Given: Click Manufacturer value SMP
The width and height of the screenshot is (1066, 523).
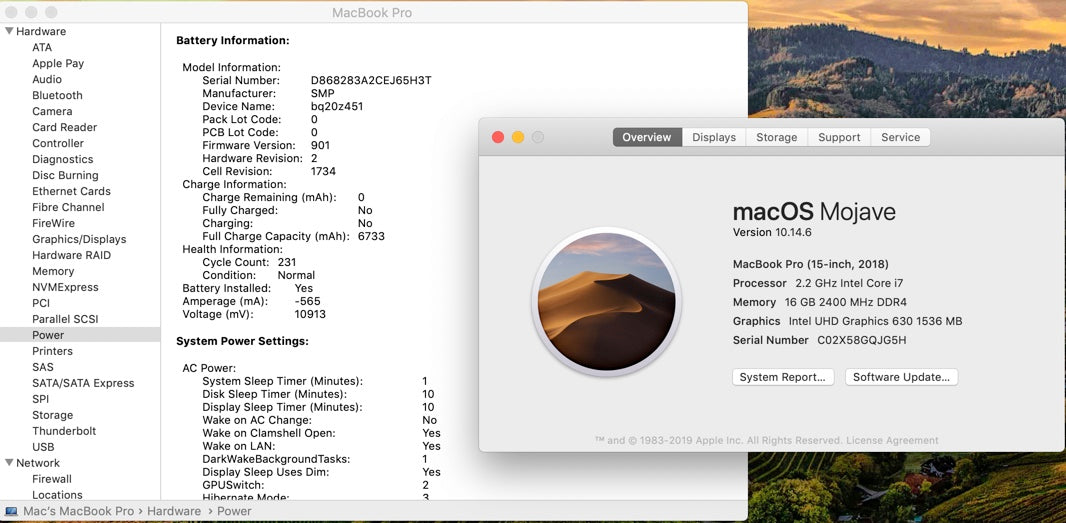Looking at the screenshot, I should point(322,93).
